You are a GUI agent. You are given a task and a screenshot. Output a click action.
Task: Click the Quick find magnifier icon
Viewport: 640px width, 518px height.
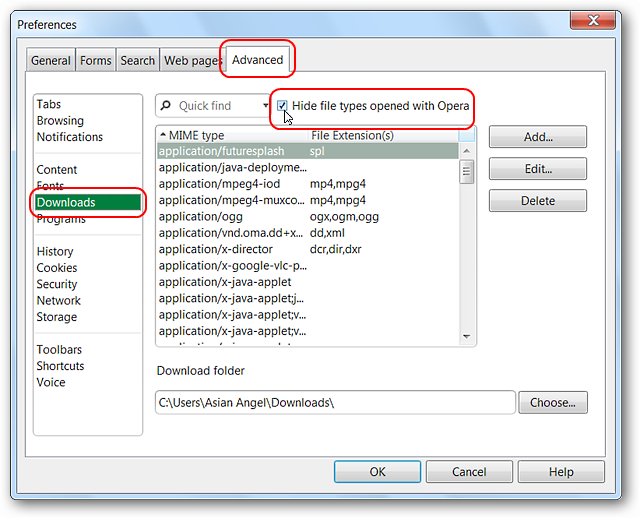tap(165, 106)
